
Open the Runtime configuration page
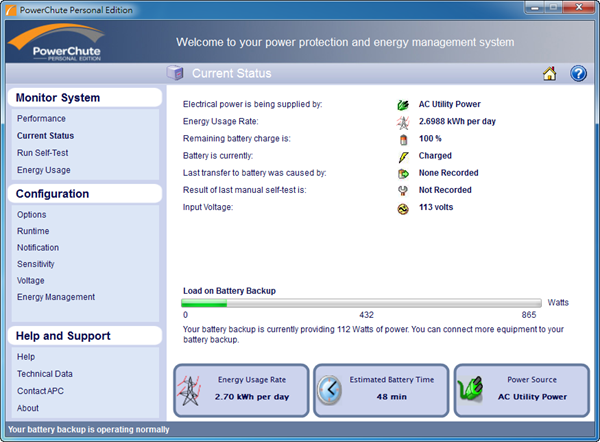coord(33,231)
